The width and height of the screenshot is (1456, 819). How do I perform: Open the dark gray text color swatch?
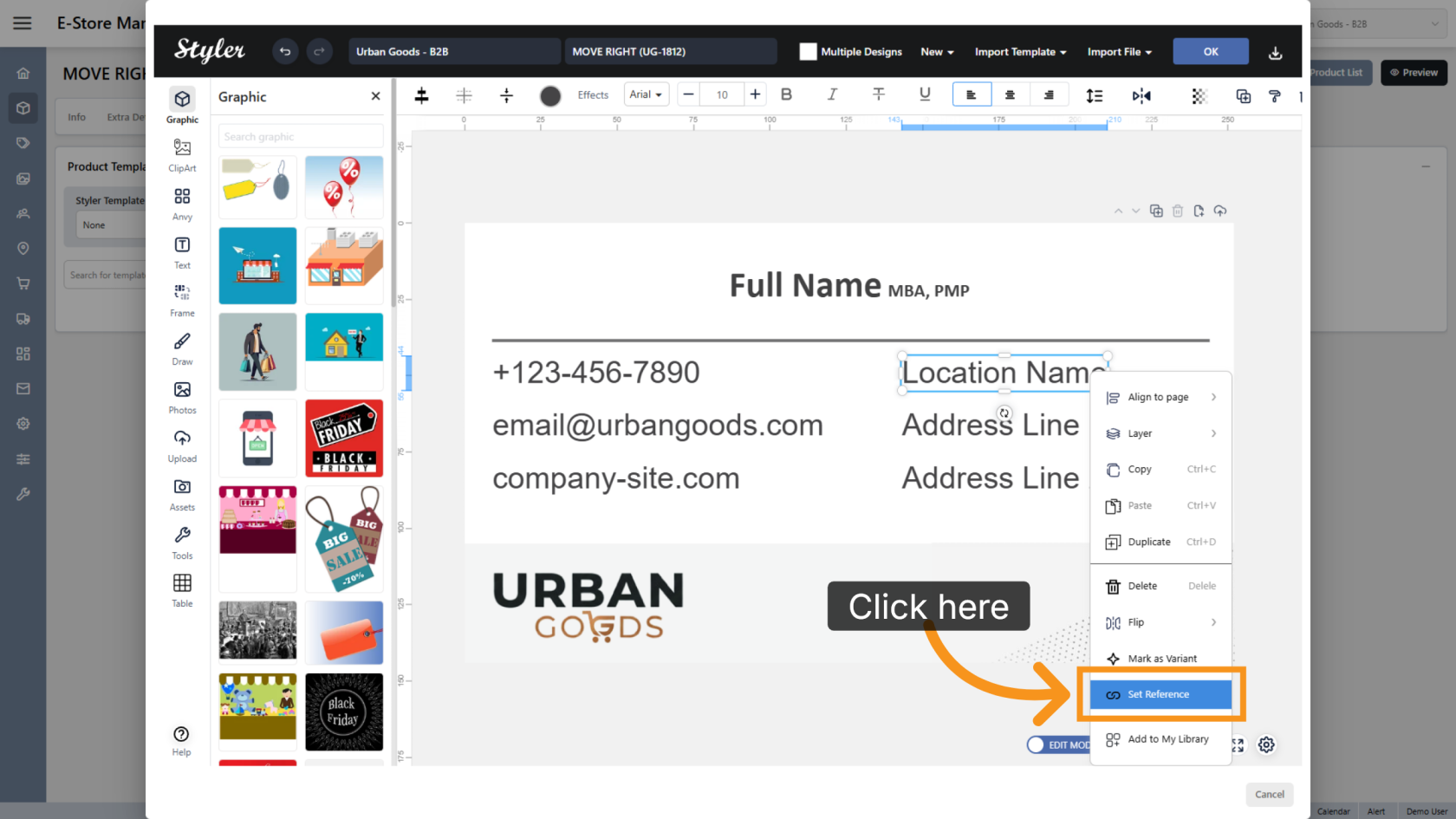click(x=550, y=95)
